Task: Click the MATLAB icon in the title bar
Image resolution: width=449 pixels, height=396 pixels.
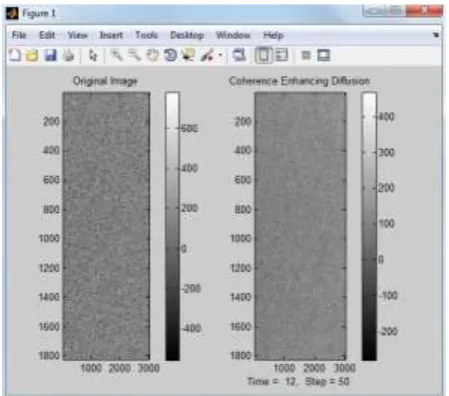Action: coord(12,14)
